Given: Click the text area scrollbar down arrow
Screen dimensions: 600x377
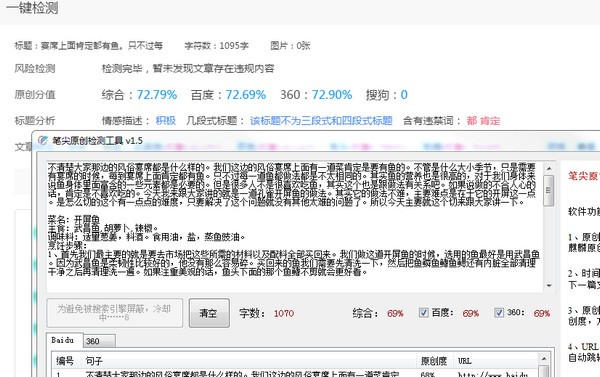Looking at the screenshot, I should coord(549,286).
